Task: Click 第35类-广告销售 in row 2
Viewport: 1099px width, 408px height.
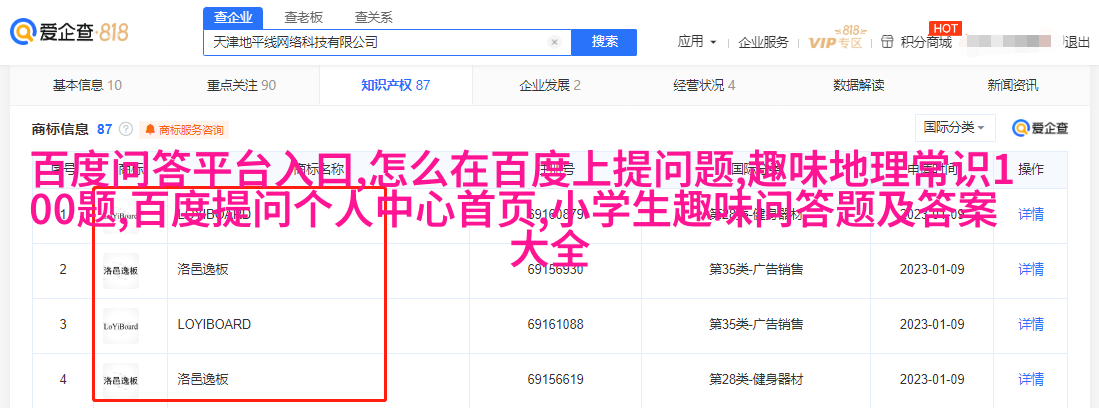Action: (x=756, y=270)
